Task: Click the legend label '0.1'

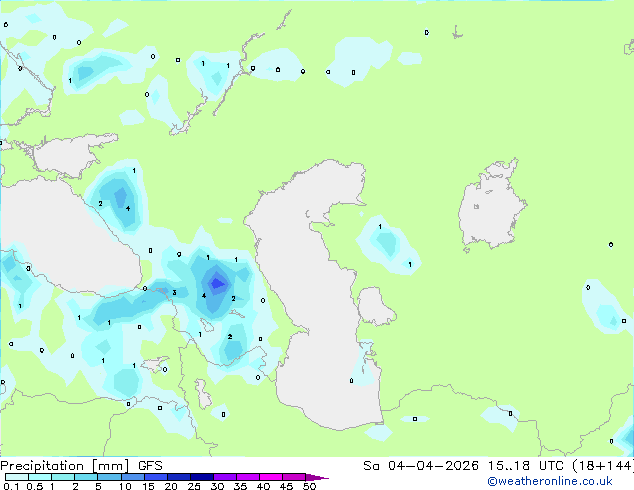Action: 11,486
